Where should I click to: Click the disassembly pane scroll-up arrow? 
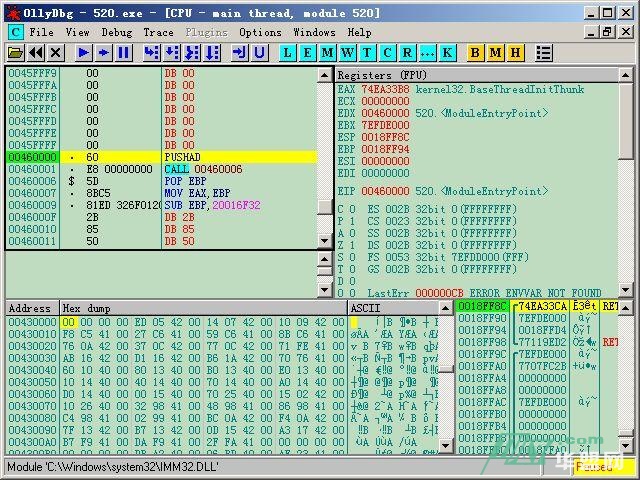tap(324, 75)
